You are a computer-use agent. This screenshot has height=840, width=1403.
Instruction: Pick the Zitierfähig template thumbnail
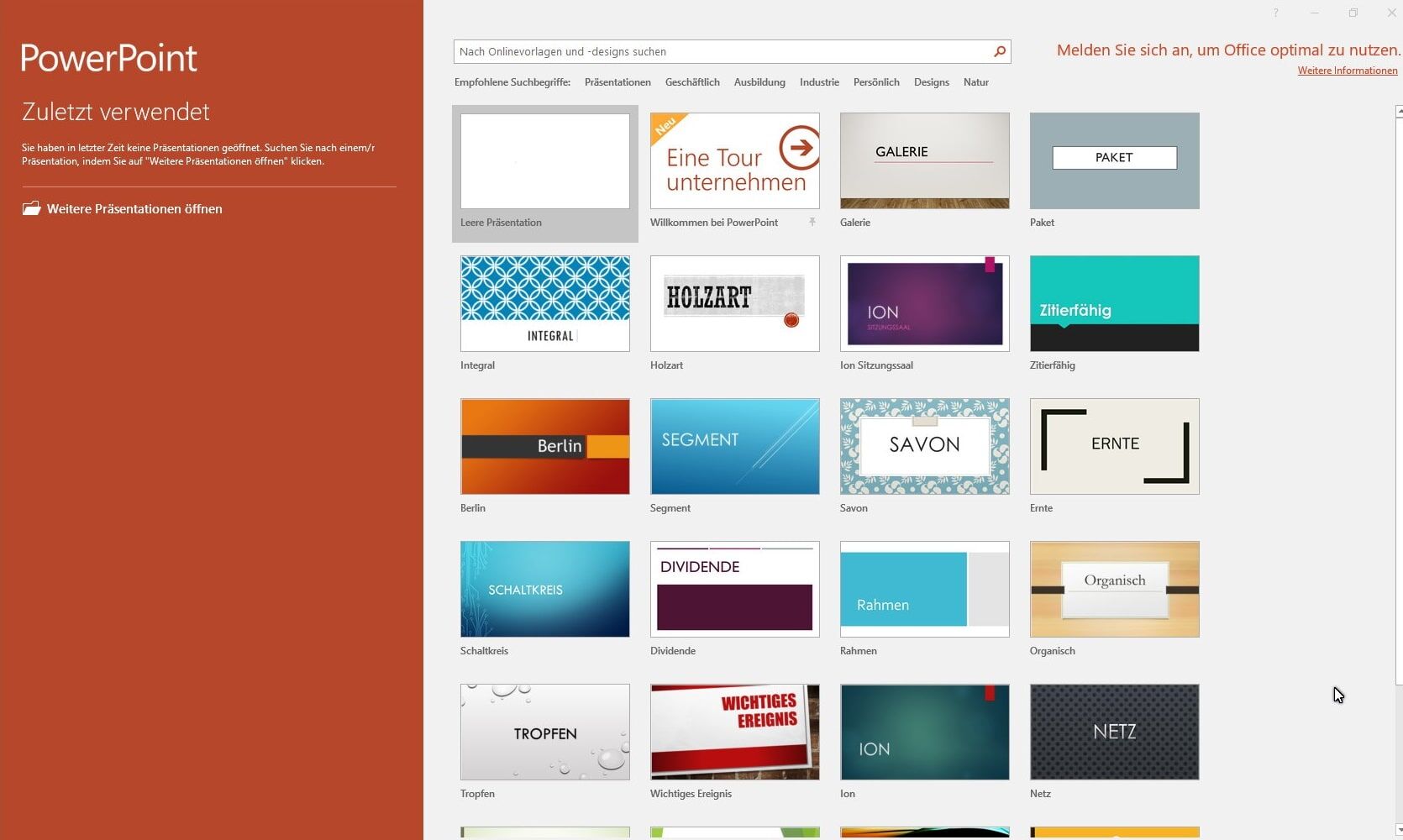click(x=1115, y=304)
